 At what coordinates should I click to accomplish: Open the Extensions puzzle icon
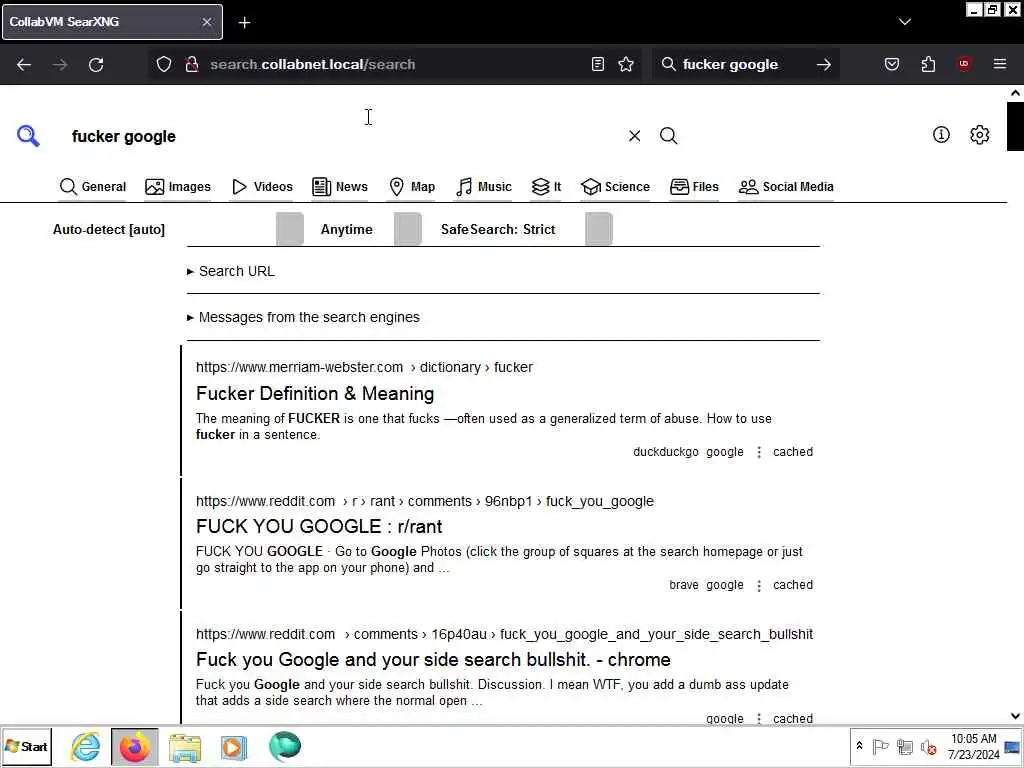pos(928,64)
